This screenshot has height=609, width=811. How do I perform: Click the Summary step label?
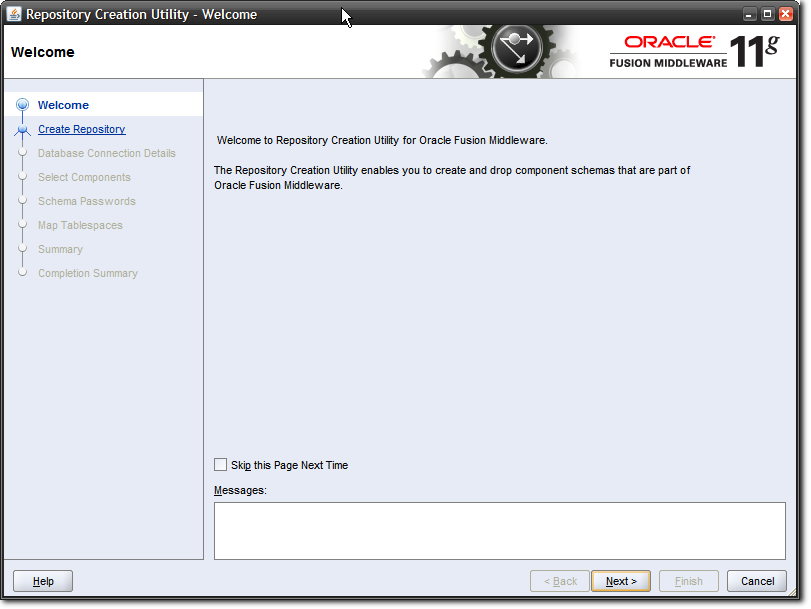pos(60,249)
